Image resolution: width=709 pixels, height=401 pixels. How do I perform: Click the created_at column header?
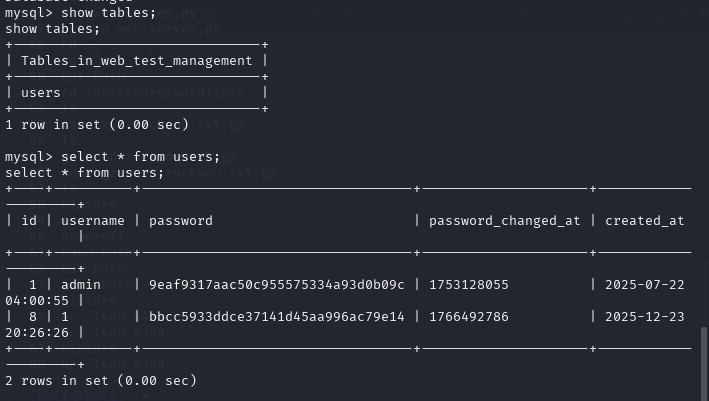click(x=645, y=221)
